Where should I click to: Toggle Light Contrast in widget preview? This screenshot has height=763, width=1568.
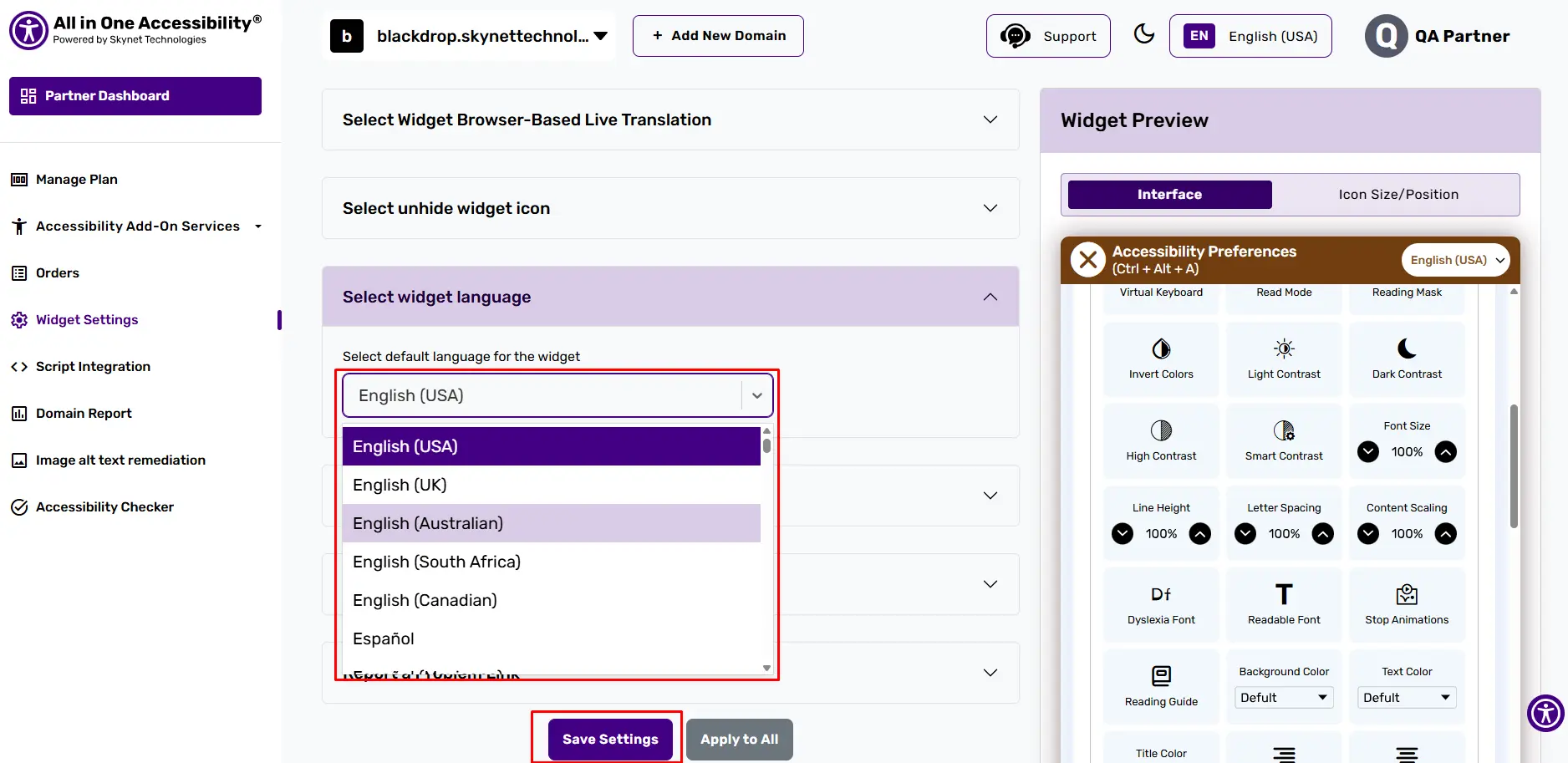[x=1284, y=359]
